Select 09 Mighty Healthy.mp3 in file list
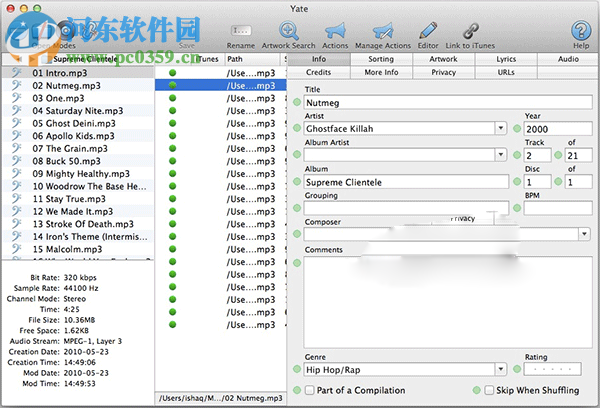Viewport: 600px width, 408px height. [78, 174]
